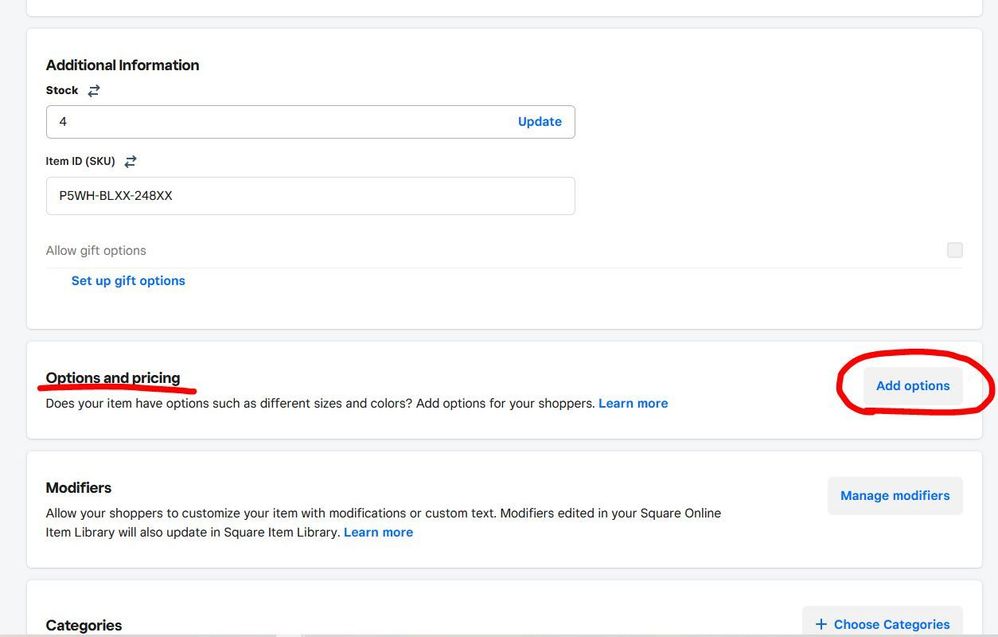Click the Options and pricing heading
This screenshot has height=637, width=998.
point(113,378)
